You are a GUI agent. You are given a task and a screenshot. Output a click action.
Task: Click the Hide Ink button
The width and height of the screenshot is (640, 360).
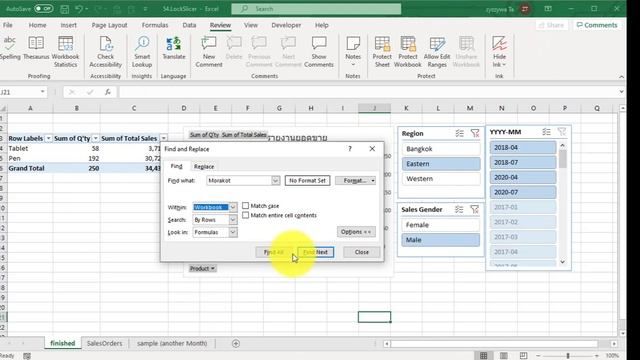point(499,51)
